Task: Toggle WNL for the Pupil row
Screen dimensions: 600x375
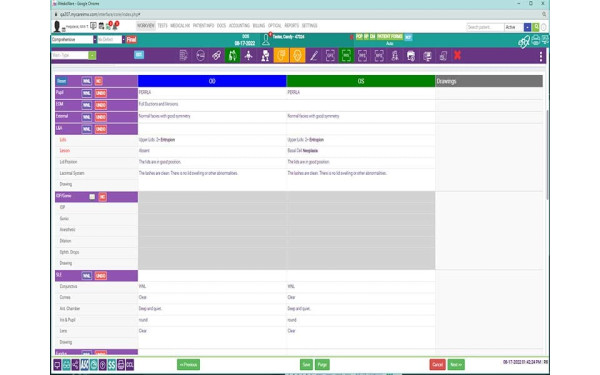Action: (x=86, y=93)
